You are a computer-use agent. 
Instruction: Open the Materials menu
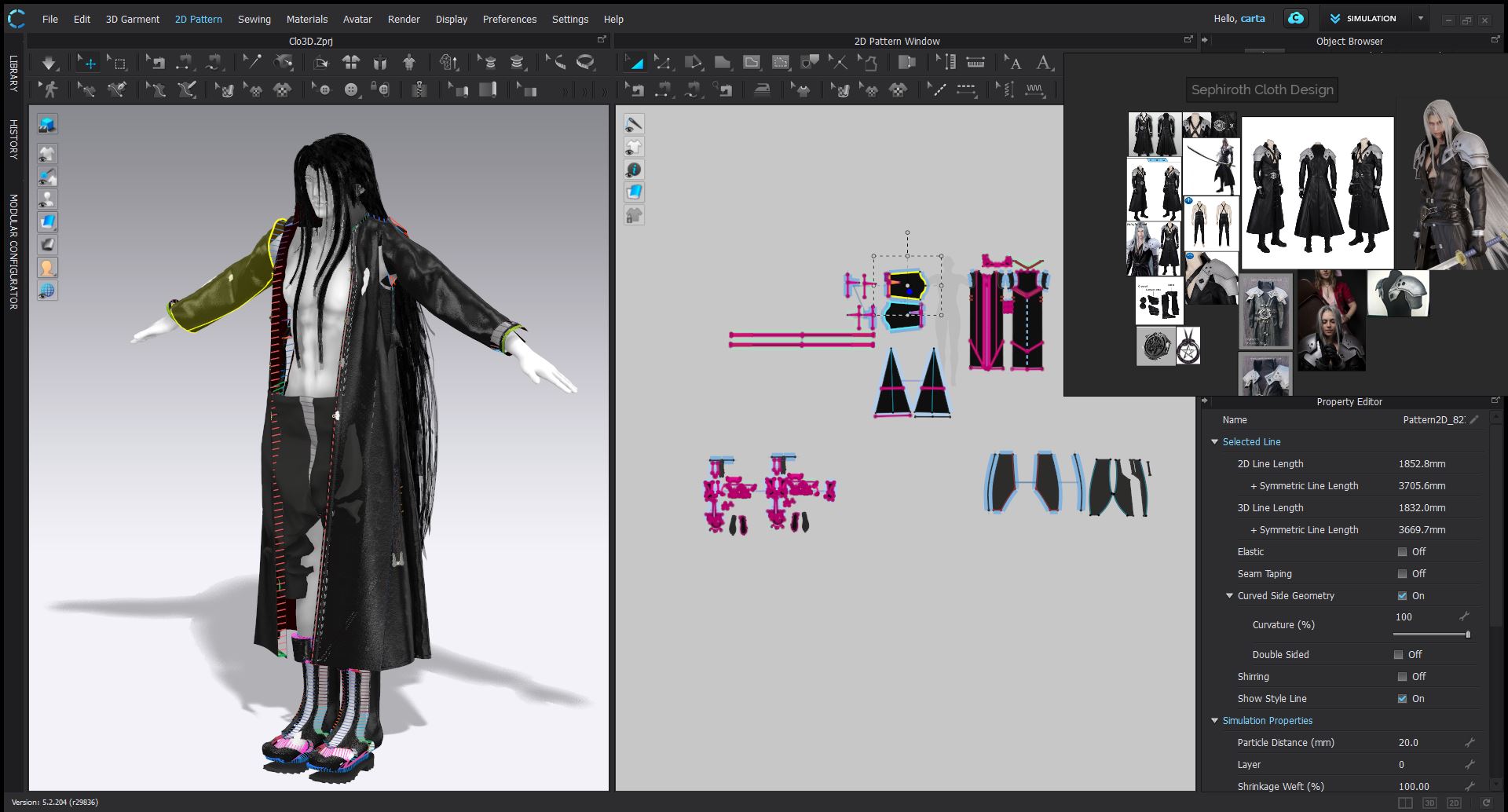coord(306,19)
